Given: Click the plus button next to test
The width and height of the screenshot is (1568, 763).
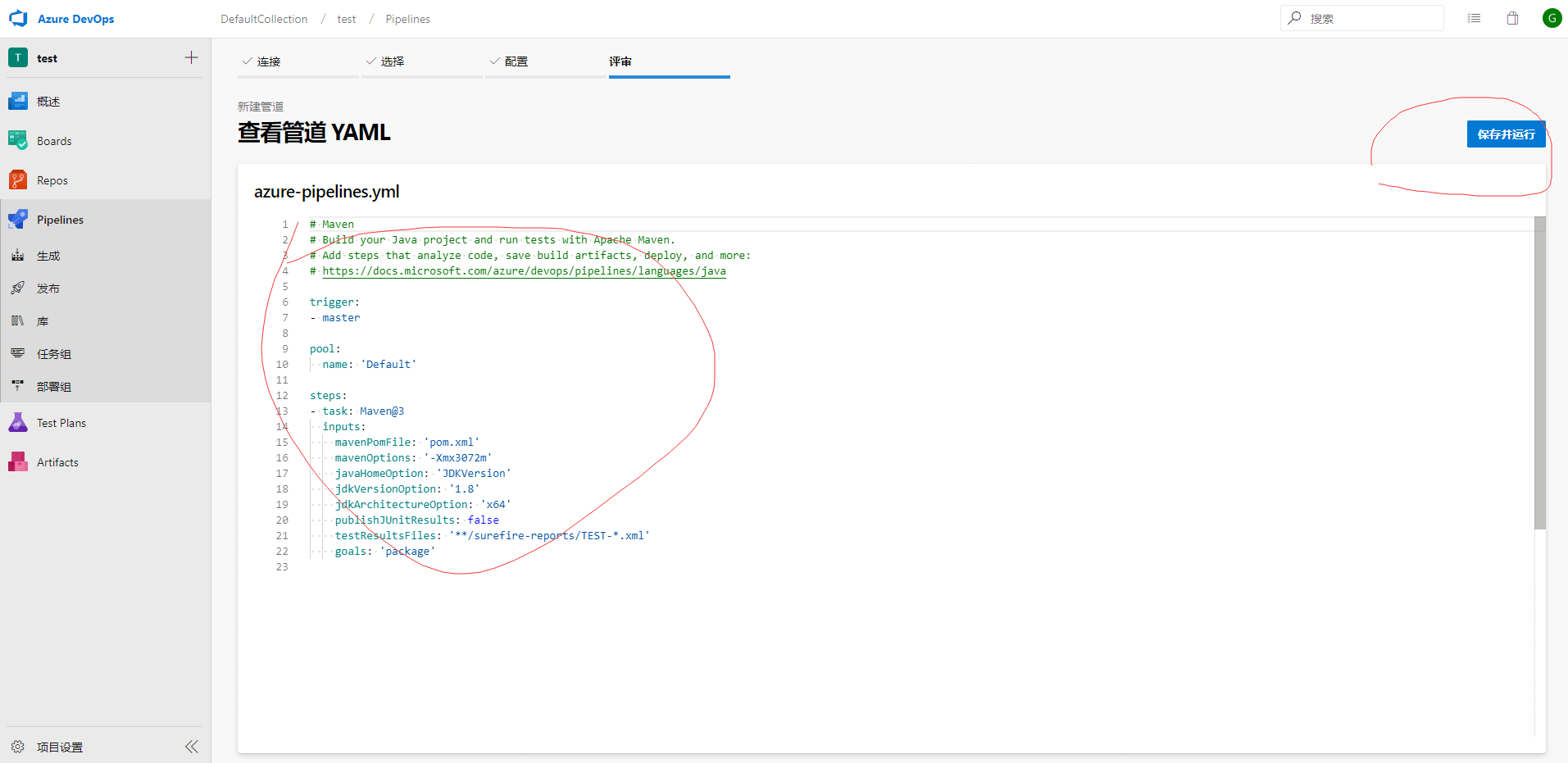Looking at the screenshot, I should [x=191, y=57].
